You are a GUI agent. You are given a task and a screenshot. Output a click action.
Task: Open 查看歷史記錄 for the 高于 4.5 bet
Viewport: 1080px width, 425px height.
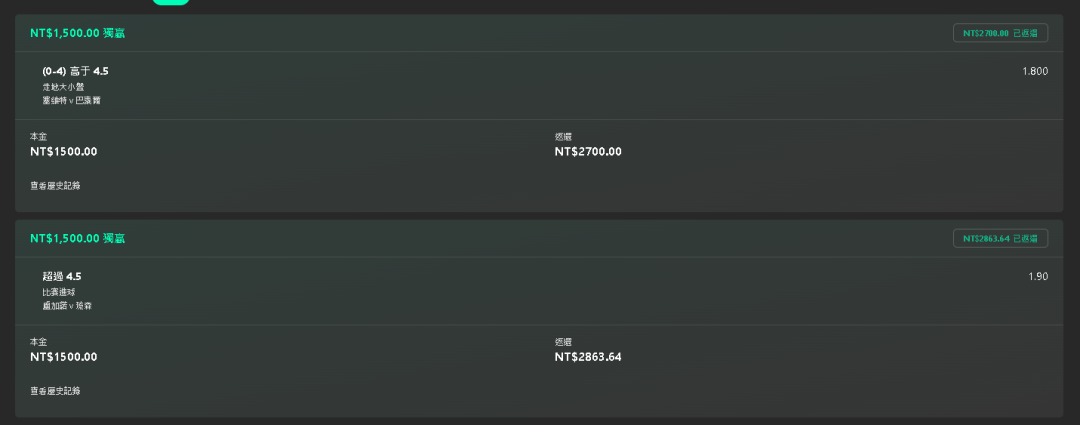[55, 185]
